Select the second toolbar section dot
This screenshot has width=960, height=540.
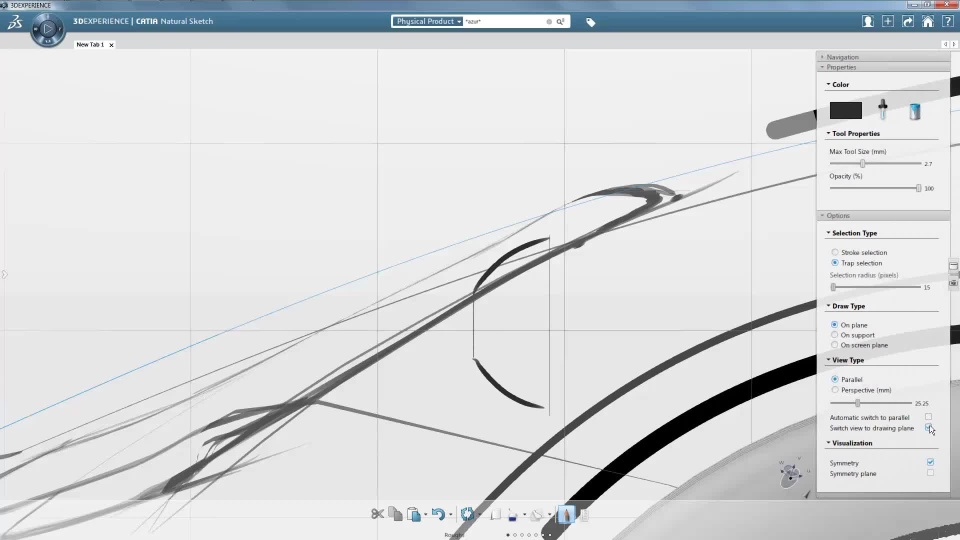(515, 535)
